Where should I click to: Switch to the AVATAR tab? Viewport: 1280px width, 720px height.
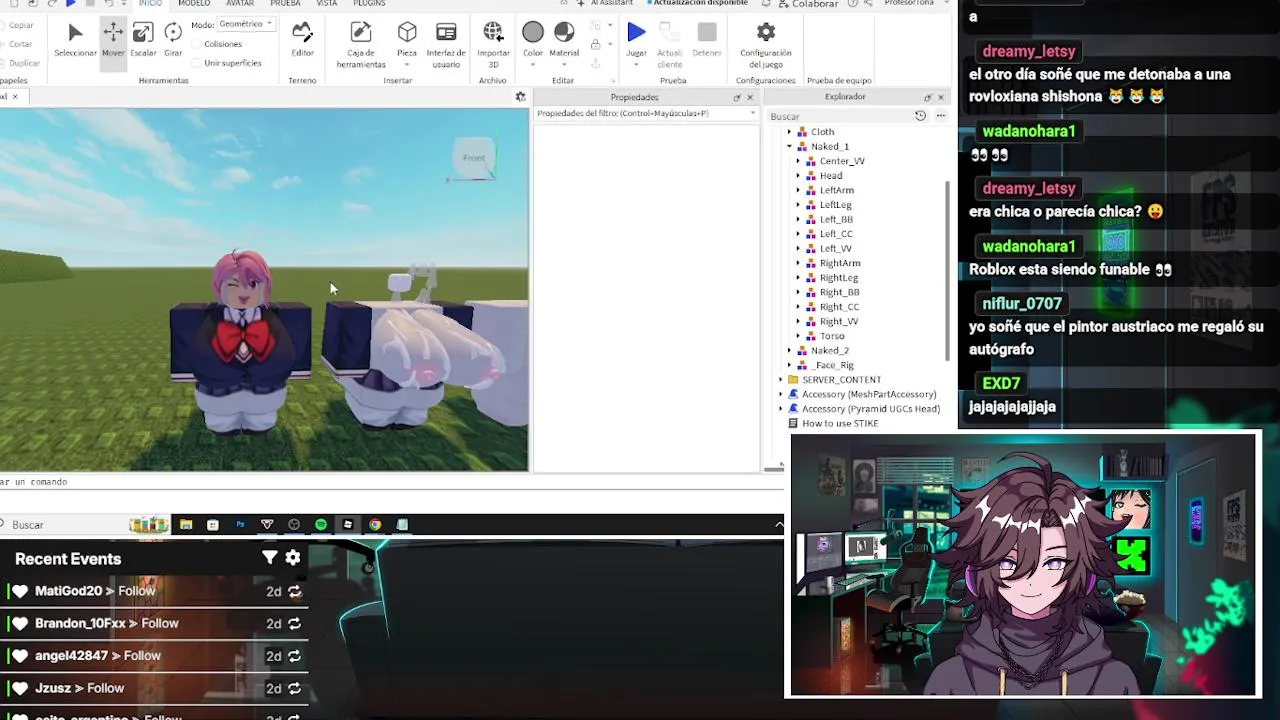click(x=240, y=4)
